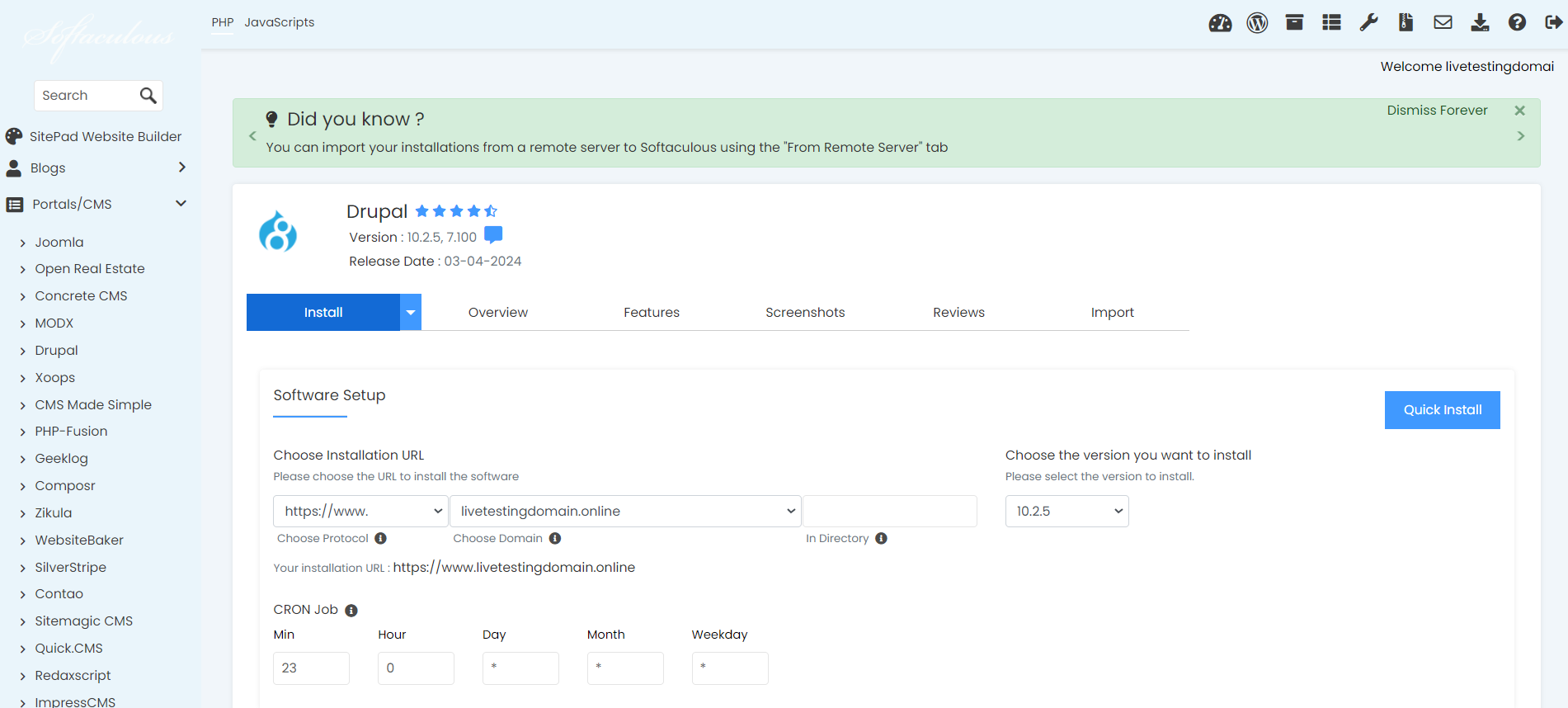Image resolution: width=1568 pixels, height=708 pixels.
Task: Select WebsiteBaker in the sidebar
Action: coord(79,540)
